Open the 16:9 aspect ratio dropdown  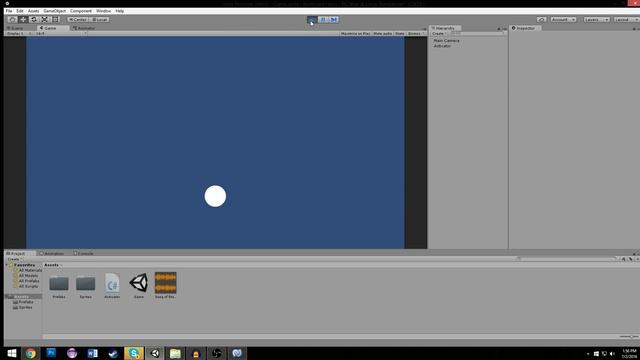[60, 33]
